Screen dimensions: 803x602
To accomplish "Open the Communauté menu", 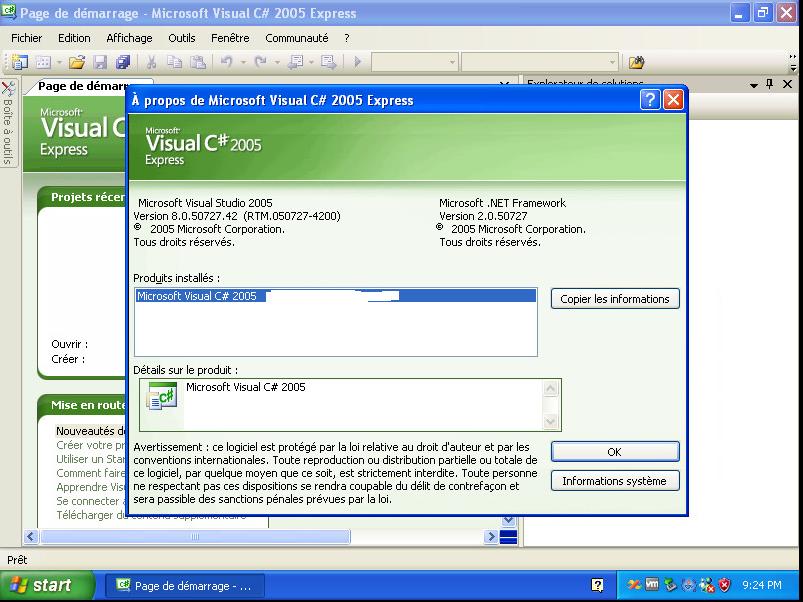I will click(x=297, y=38).
